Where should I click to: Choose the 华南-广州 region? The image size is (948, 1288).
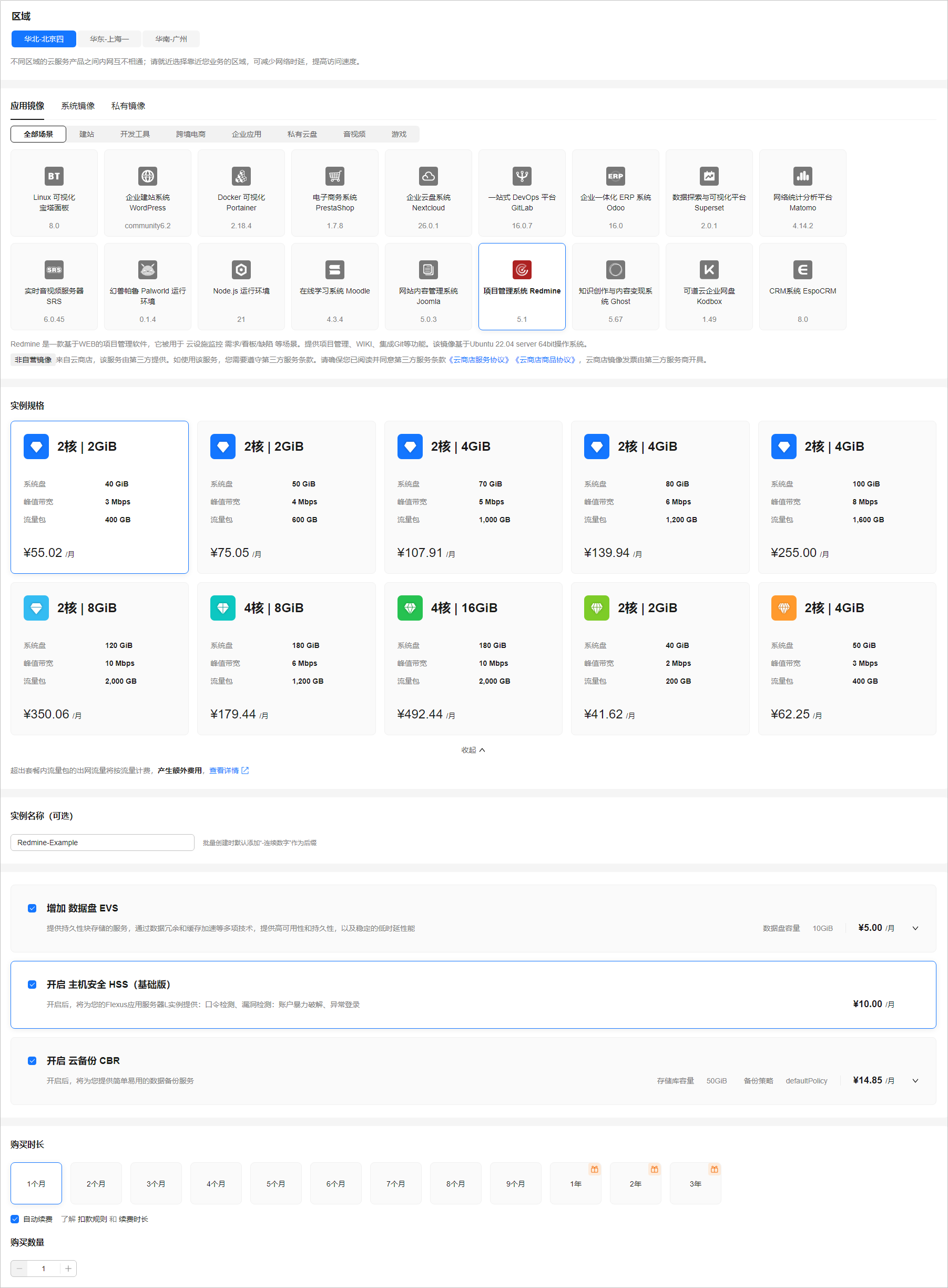(171, 39)
